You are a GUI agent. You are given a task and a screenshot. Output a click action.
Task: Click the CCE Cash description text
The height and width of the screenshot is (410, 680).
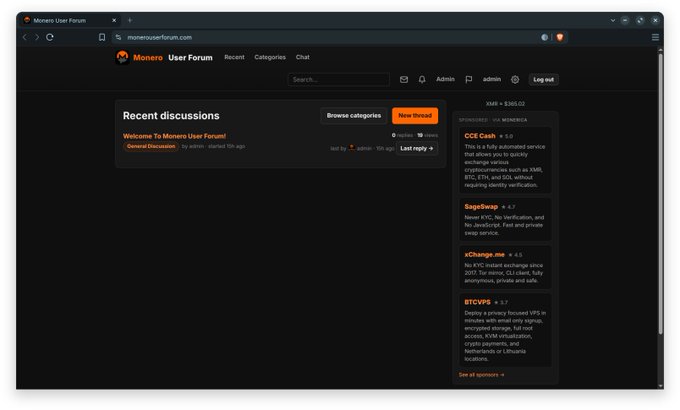(504, 166)
